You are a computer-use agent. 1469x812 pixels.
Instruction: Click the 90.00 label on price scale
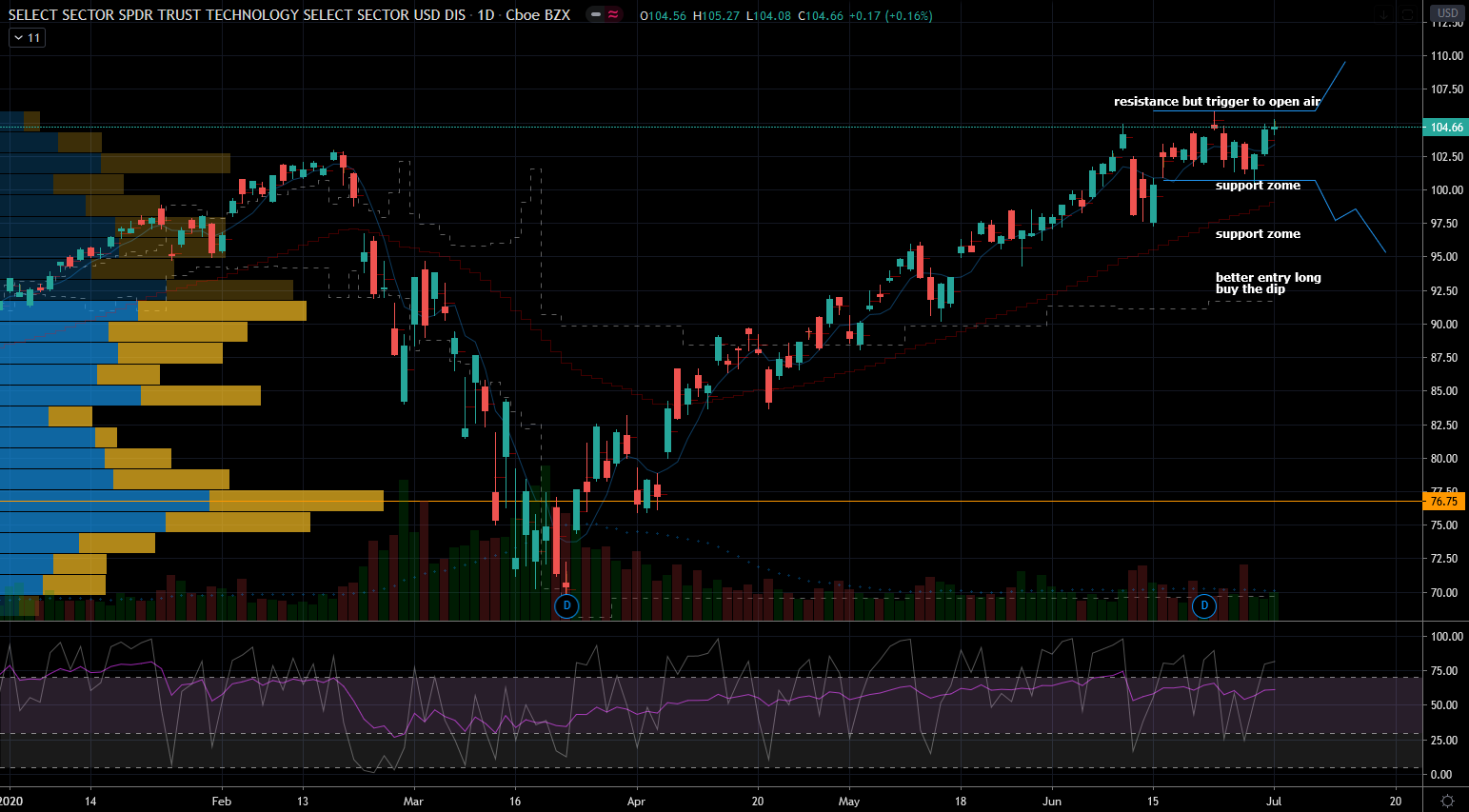coord(1444,325)
